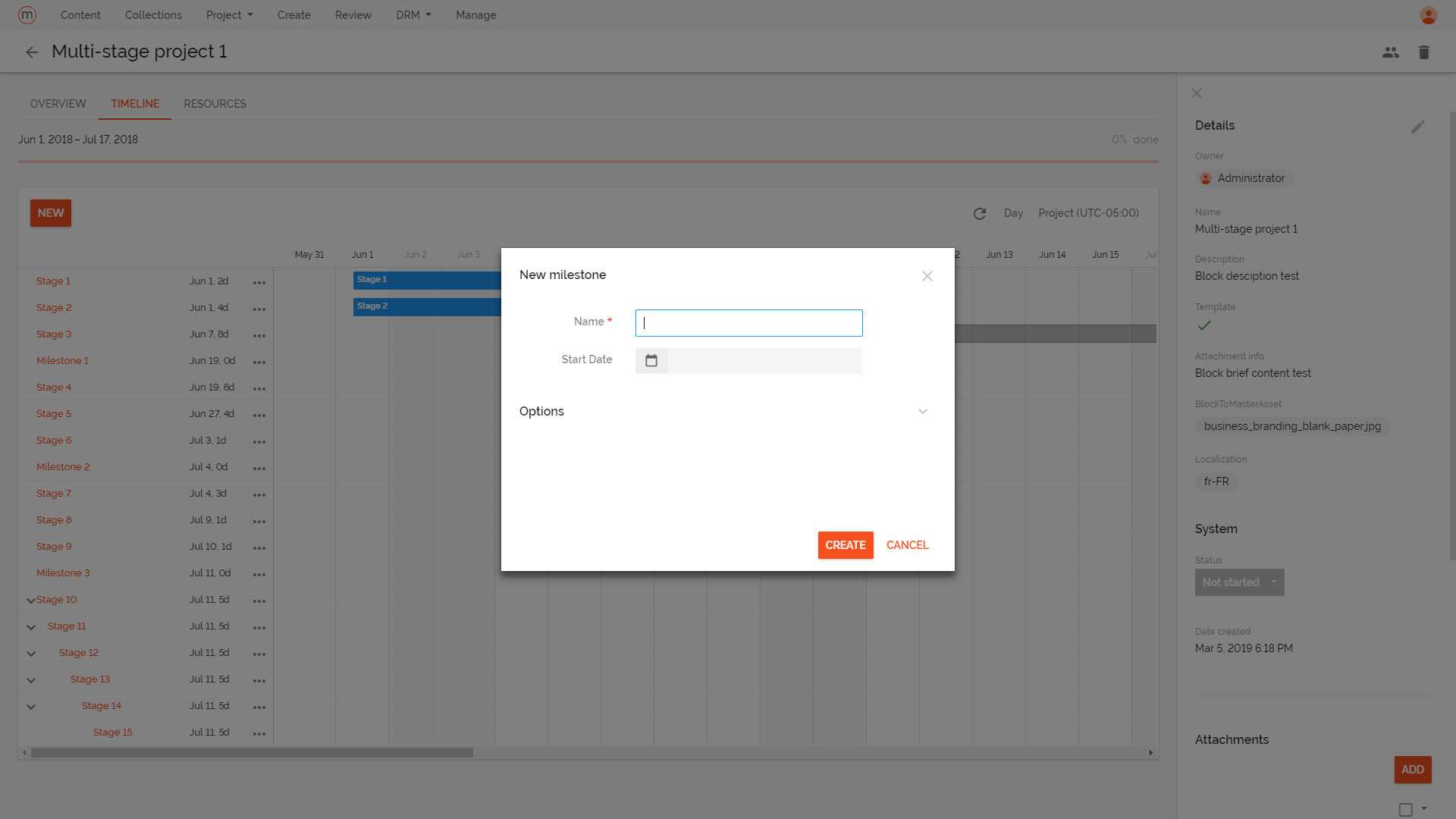
Task: Edit Details using the pencil icon
Action: (x=1419, y=126)
